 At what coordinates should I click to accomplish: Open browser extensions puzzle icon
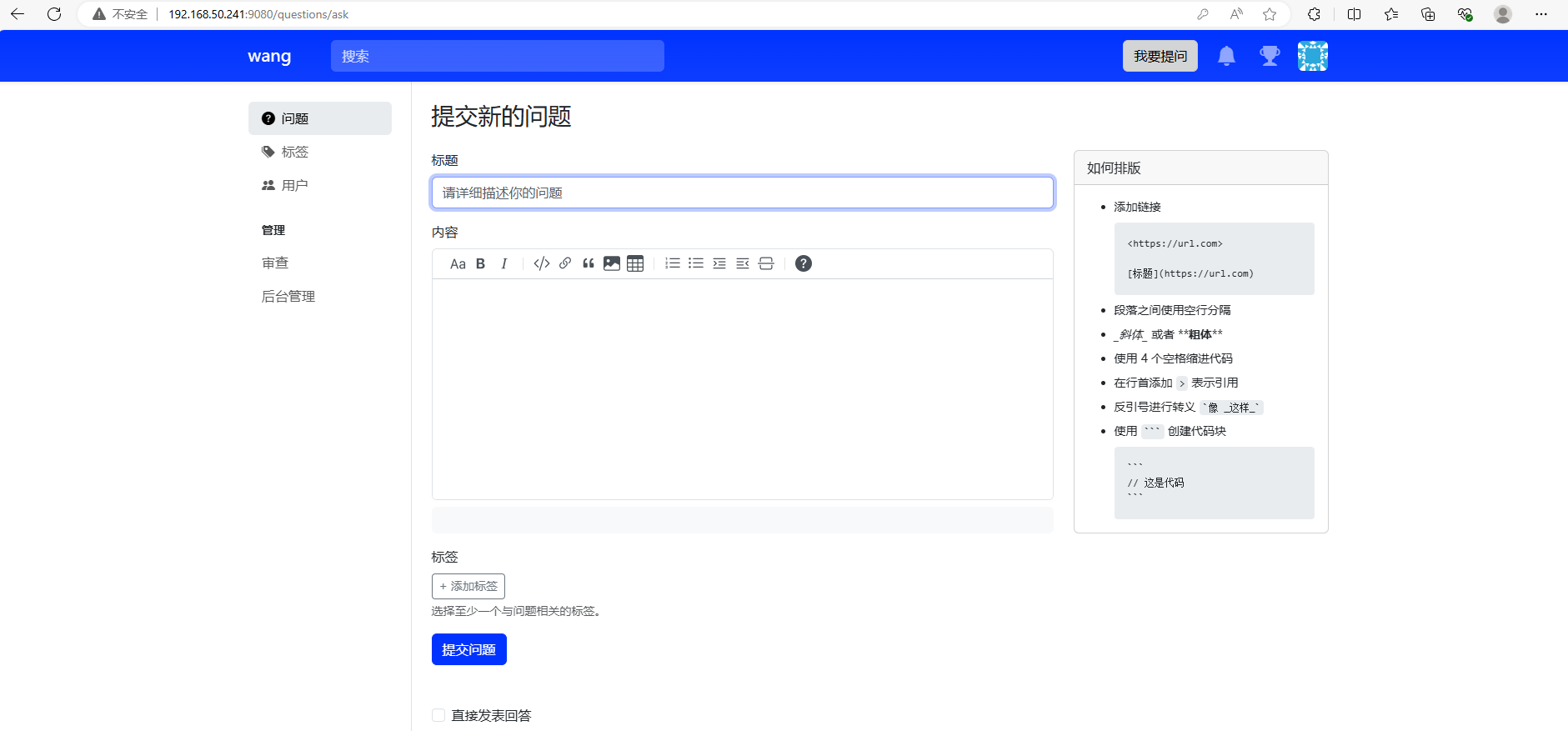coord(1314,14)
